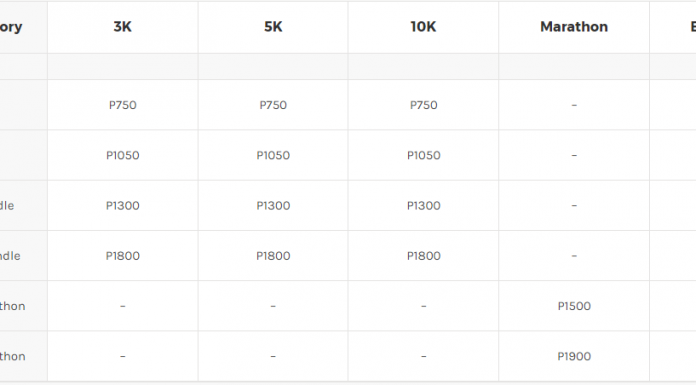Click P1800 under the 5K column
696x385 pixels.
(x=273, y=255)
